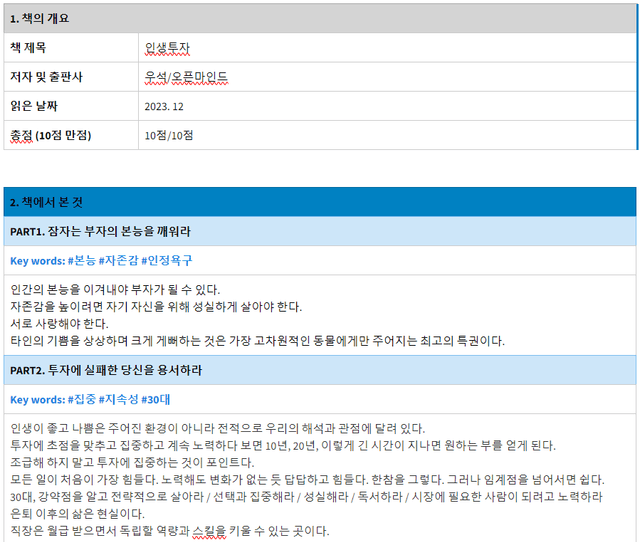Click the line '인간의 본능을 이겨내야 부자가 될 수 있다.'
This screenshot has width=640, height=542.
click(115, 289)
